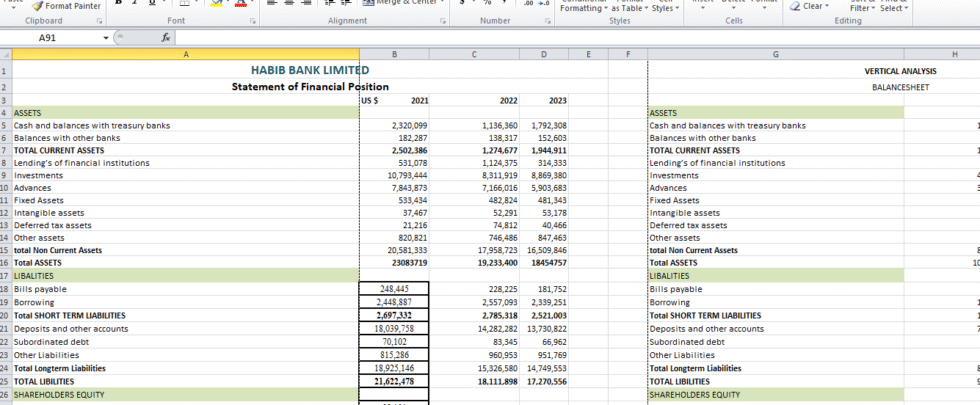Click the Decrease Decimal icon

click(x=544, y=4)
